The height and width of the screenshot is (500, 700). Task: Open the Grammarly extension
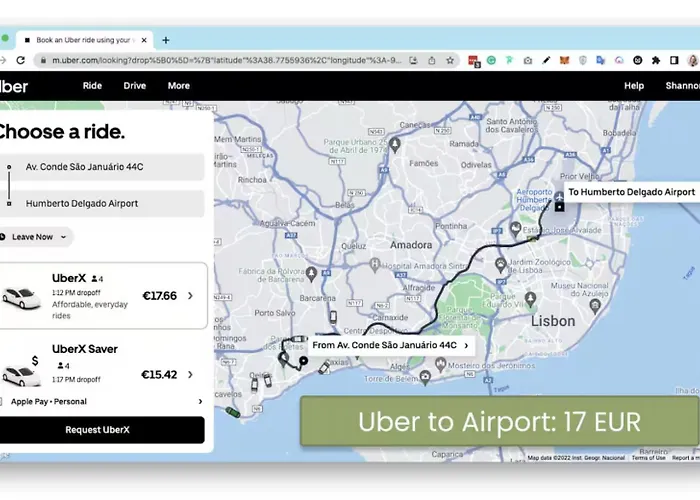tap(491, 60)
